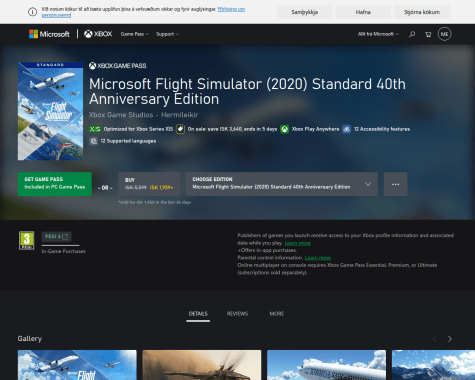Click the accessibility features icon
Screen dimensions: 475x380
(347, 129)
